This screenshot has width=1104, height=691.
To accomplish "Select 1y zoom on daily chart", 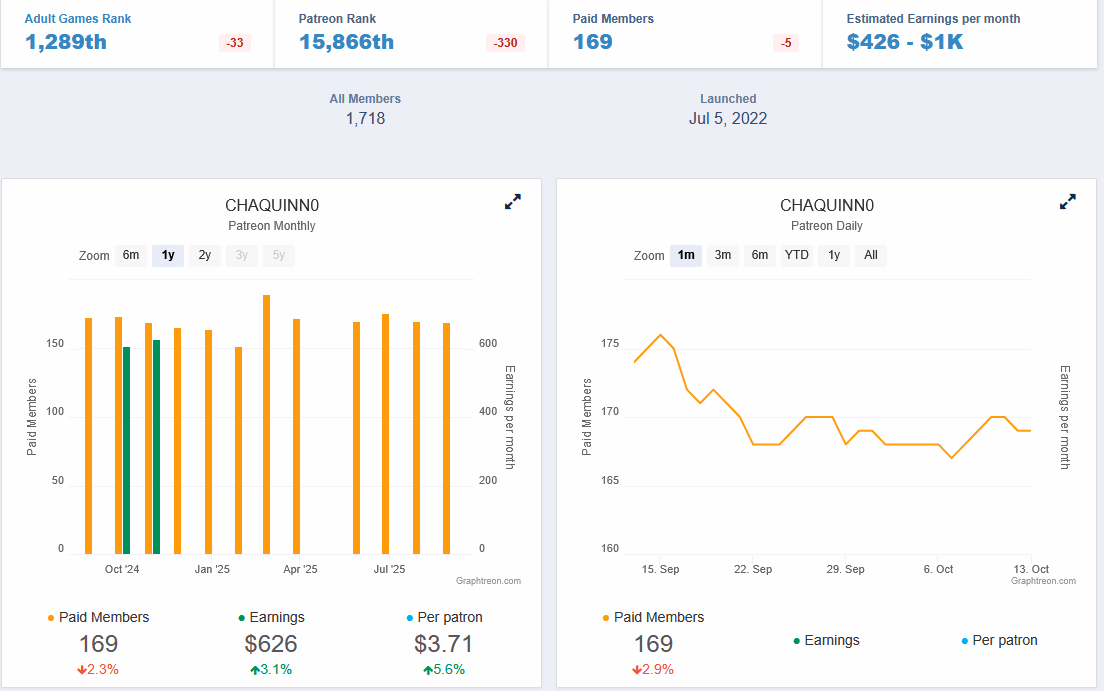I will pyautogui.click(x=833, y=255).
